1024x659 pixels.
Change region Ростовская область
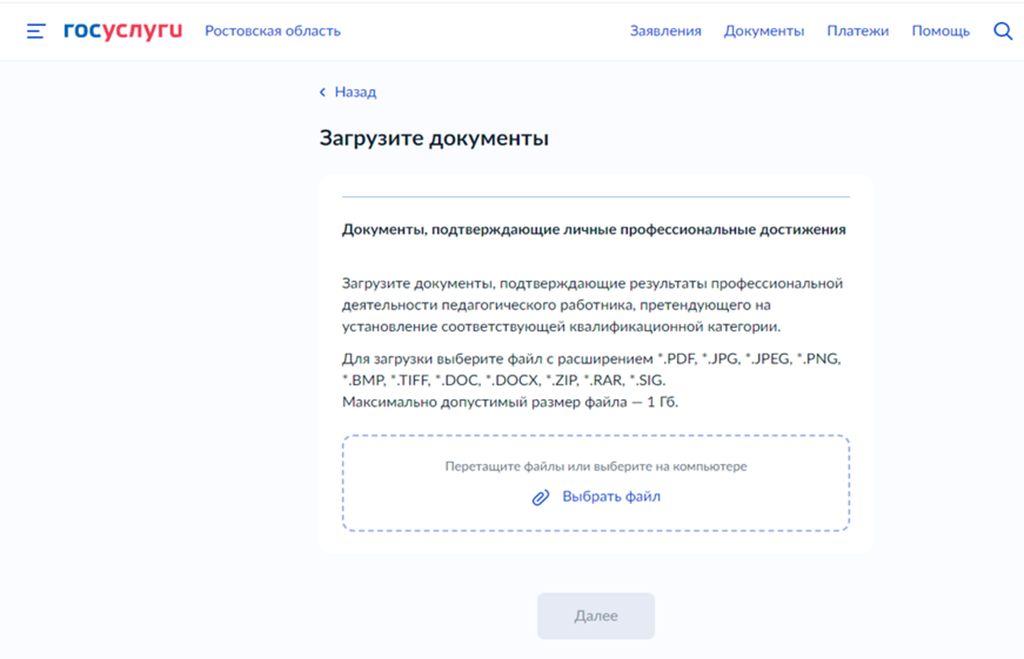(272, 31)
